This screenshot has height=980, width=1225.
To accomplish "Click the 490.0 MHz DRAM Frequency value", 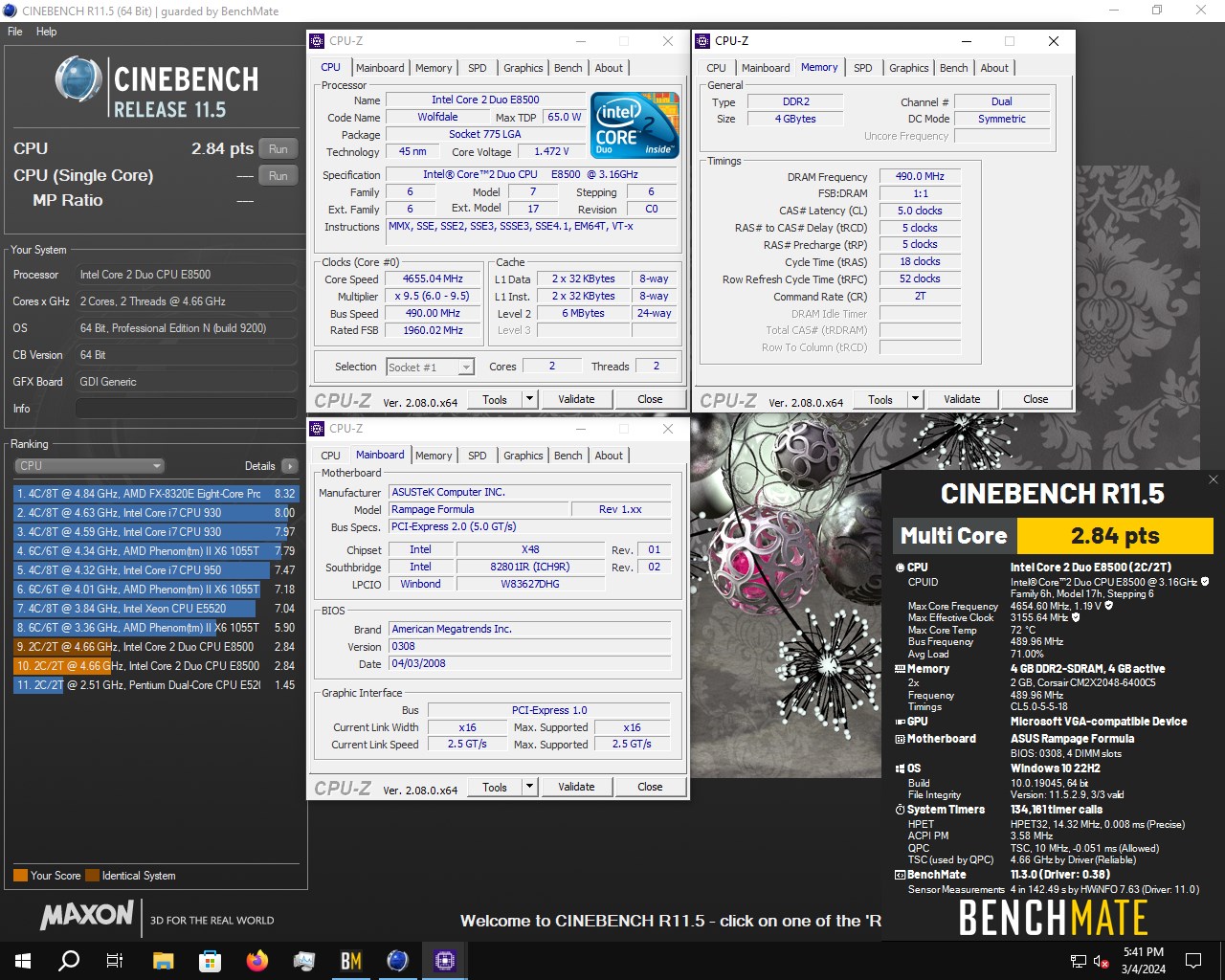I will point(920,177).
